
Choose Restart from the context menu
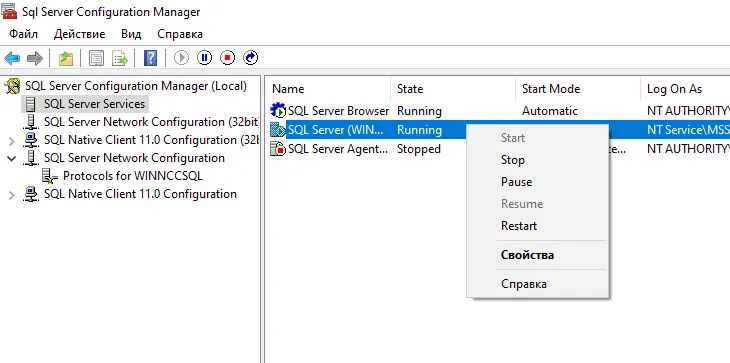519,226
